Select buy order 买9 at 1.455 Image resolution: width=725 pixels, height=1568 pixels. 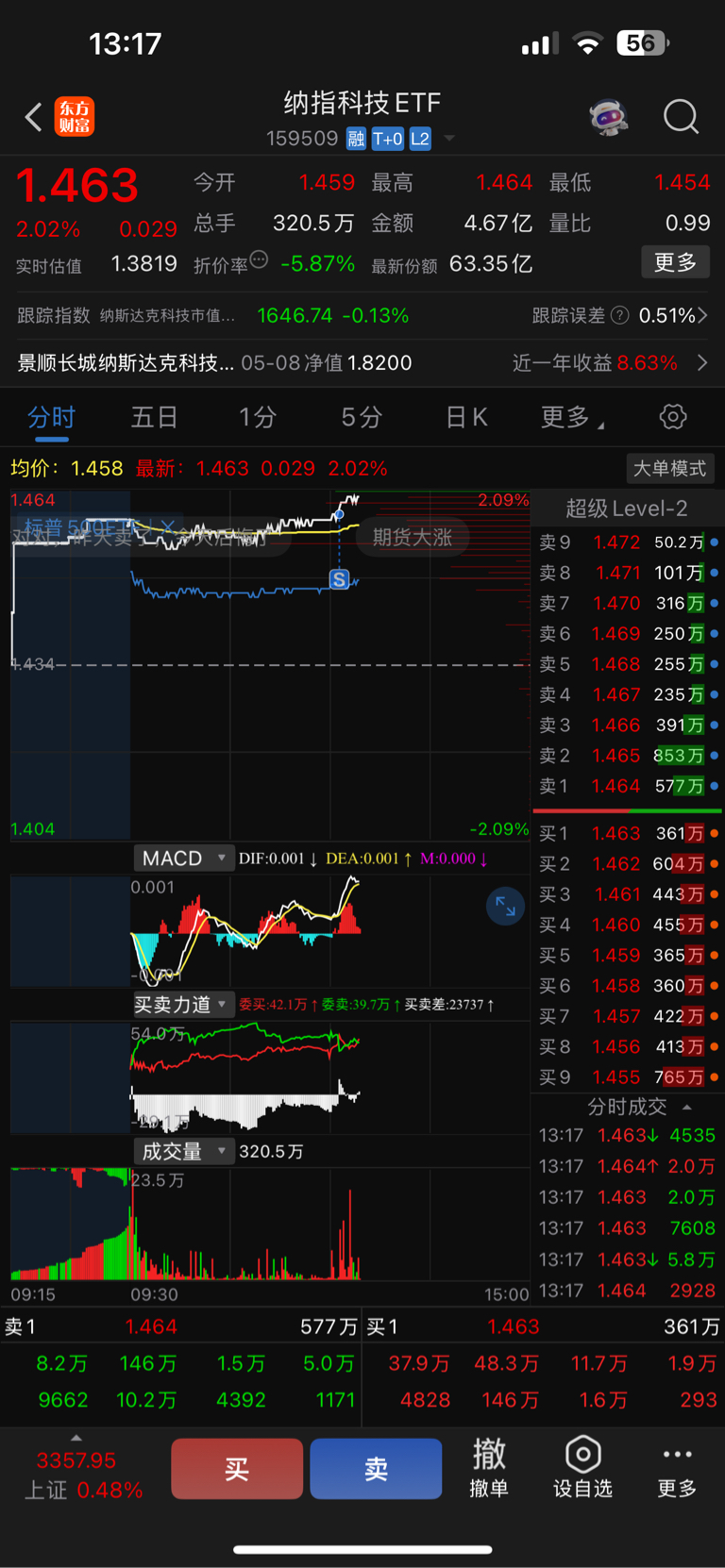point(627,1076)
